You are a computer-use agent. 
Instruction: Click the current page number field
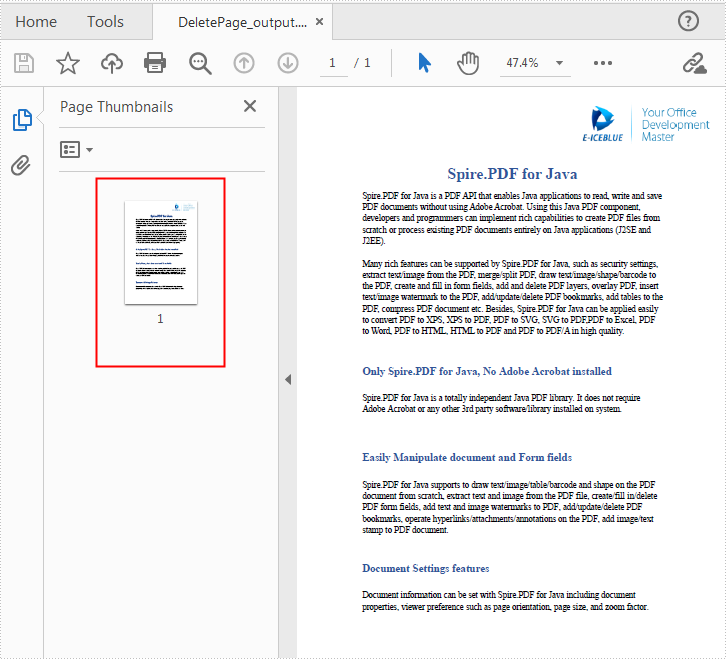point(333,63)
